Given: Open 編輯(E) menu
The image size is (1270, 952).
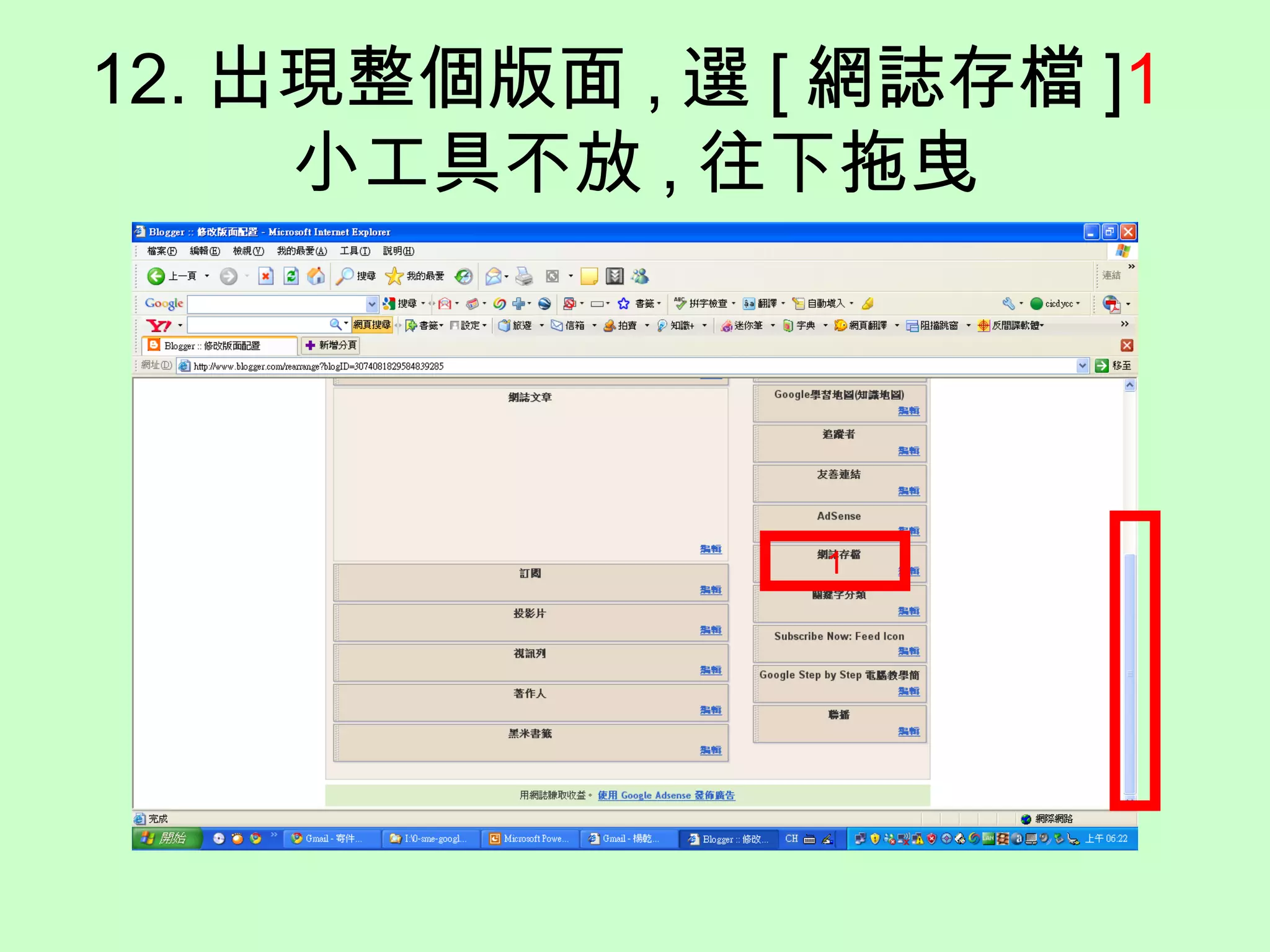Looking at the screenshot, I should (x=205, y=251).
